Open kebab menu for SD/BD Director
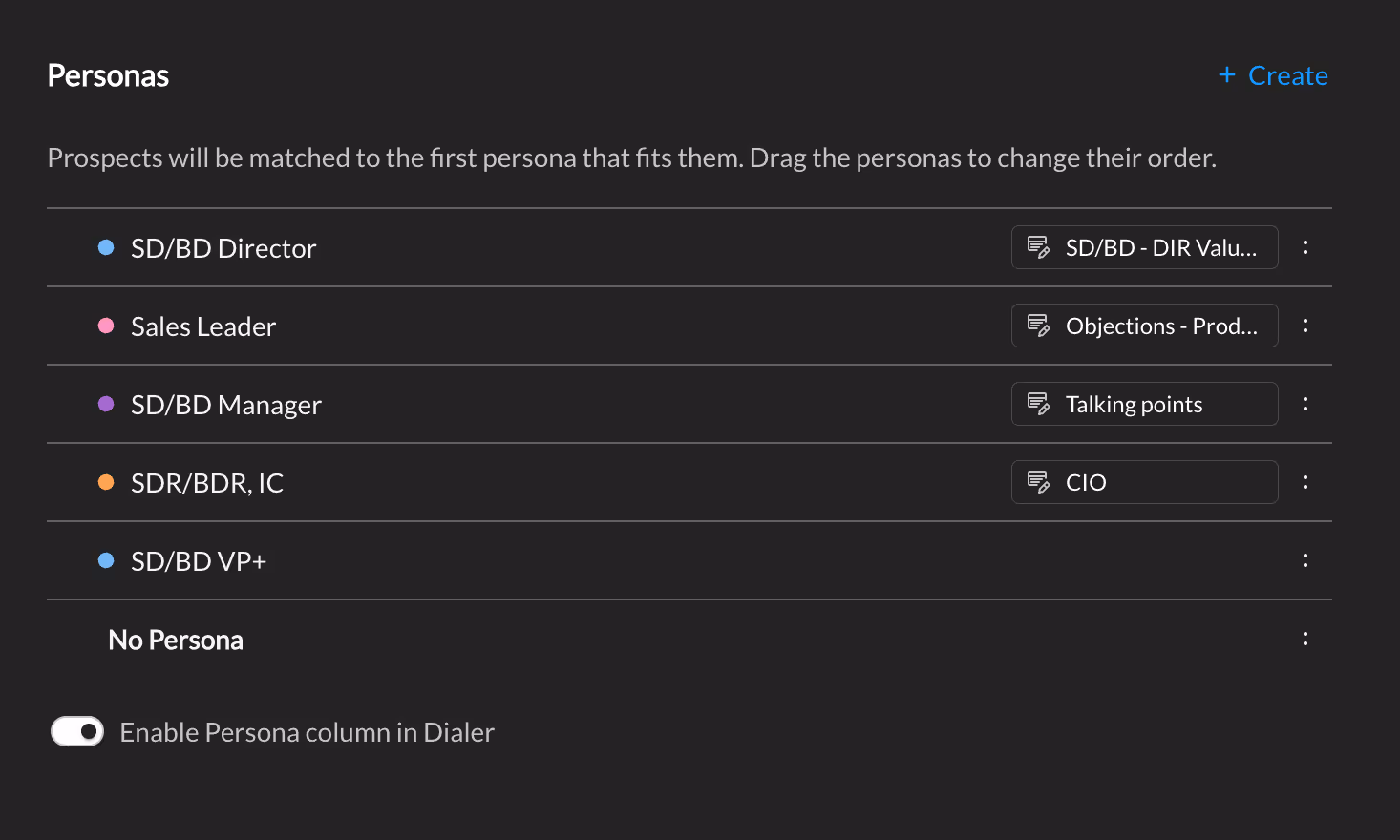Screen dimensions: 1400x840 tap(1305, 247)
